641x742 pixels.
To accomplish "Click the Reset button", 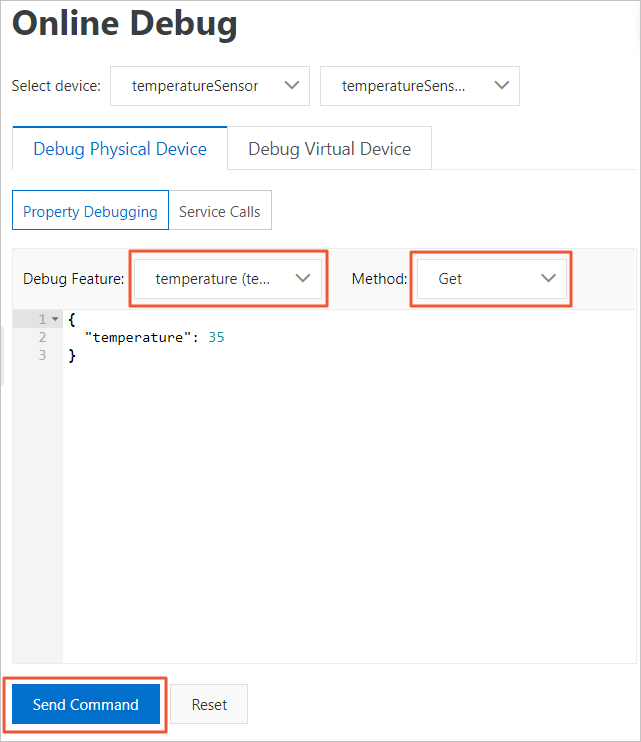I will 209,704.
